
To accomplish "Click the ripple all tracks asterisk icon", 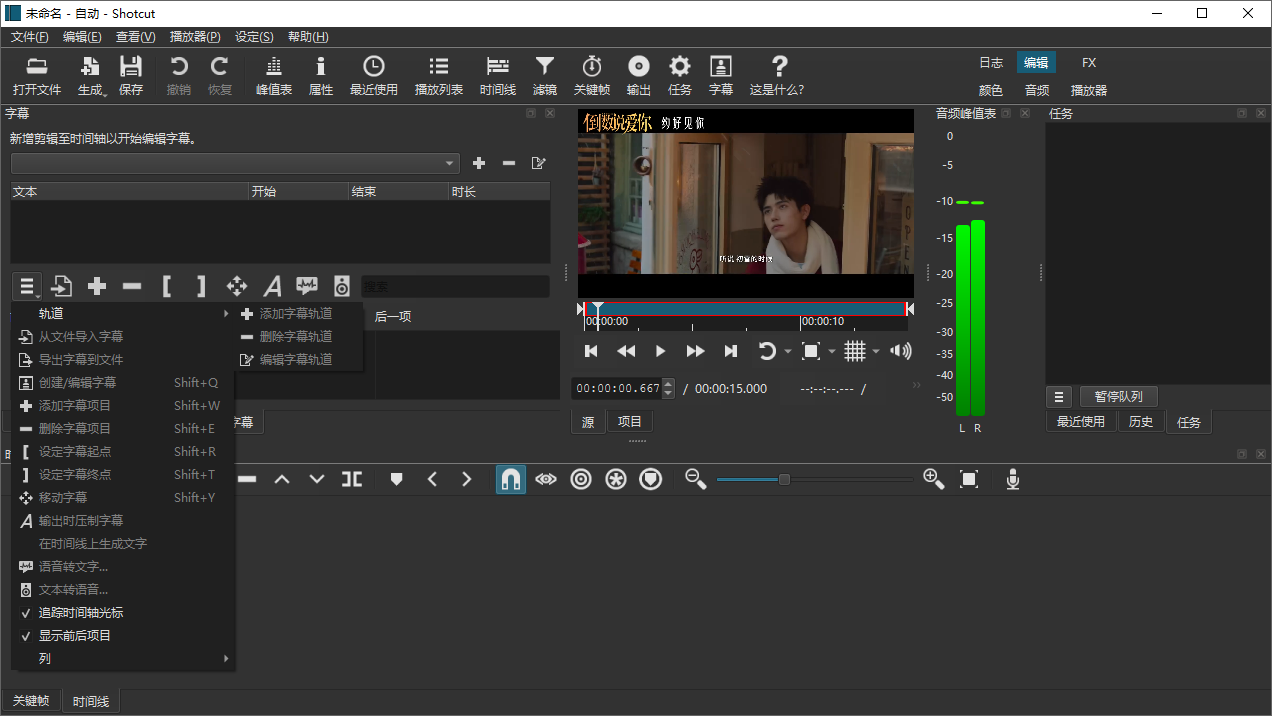I will (616, 480).
